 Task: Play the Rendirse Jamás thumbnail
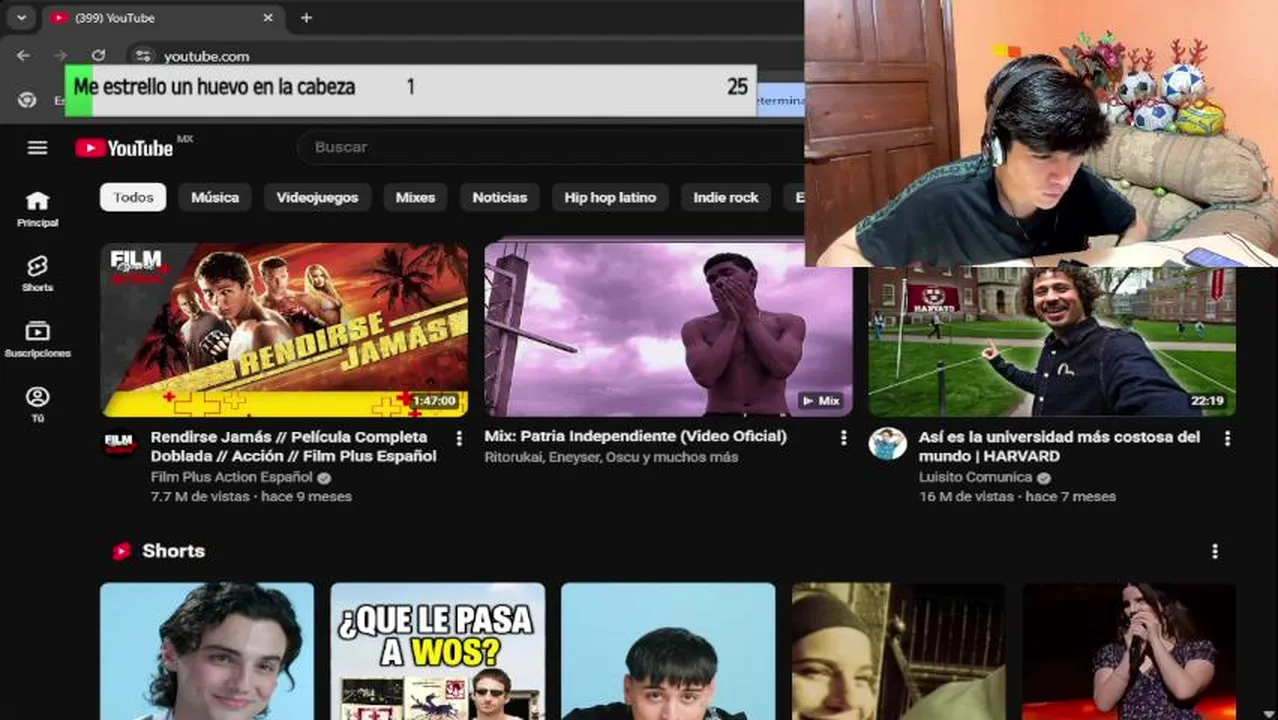[x=284, y=330]
